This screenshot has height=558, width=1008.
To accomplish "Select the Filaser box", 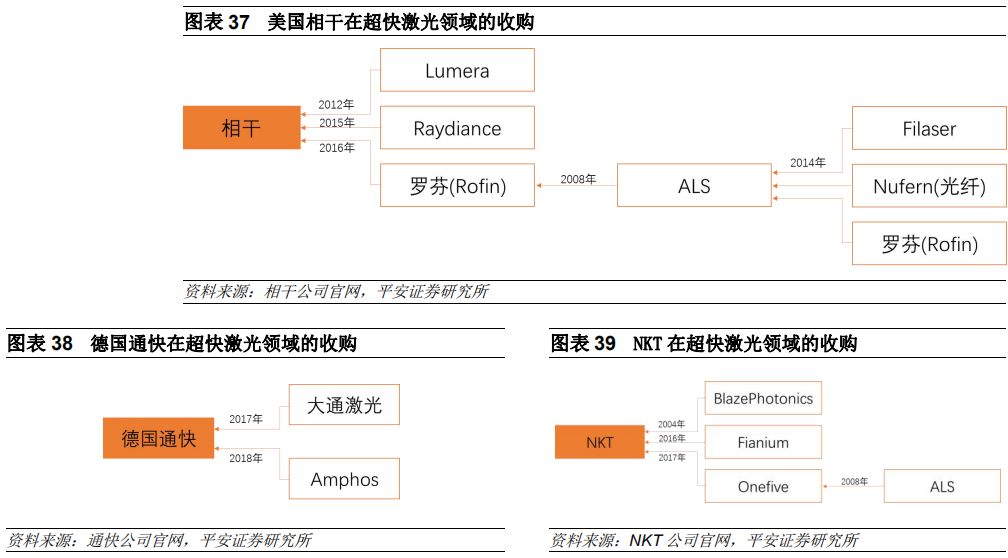I will (x=928, y=128).
